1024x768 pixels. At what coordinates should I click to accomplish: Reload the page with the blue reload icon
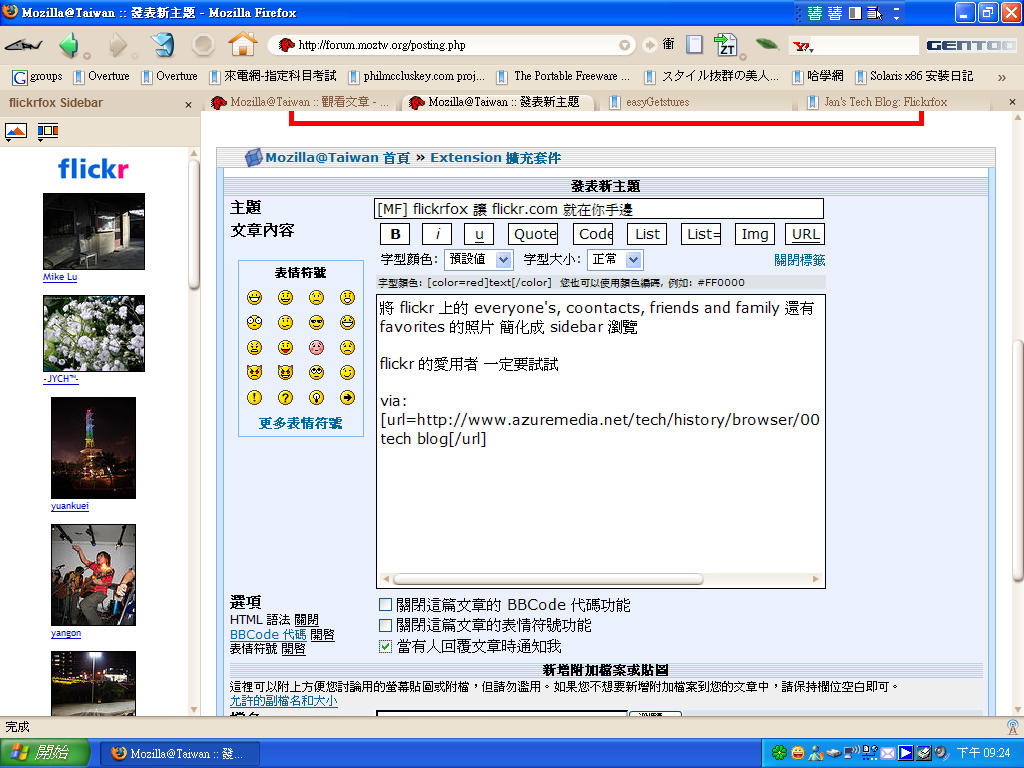pos(162,45)
